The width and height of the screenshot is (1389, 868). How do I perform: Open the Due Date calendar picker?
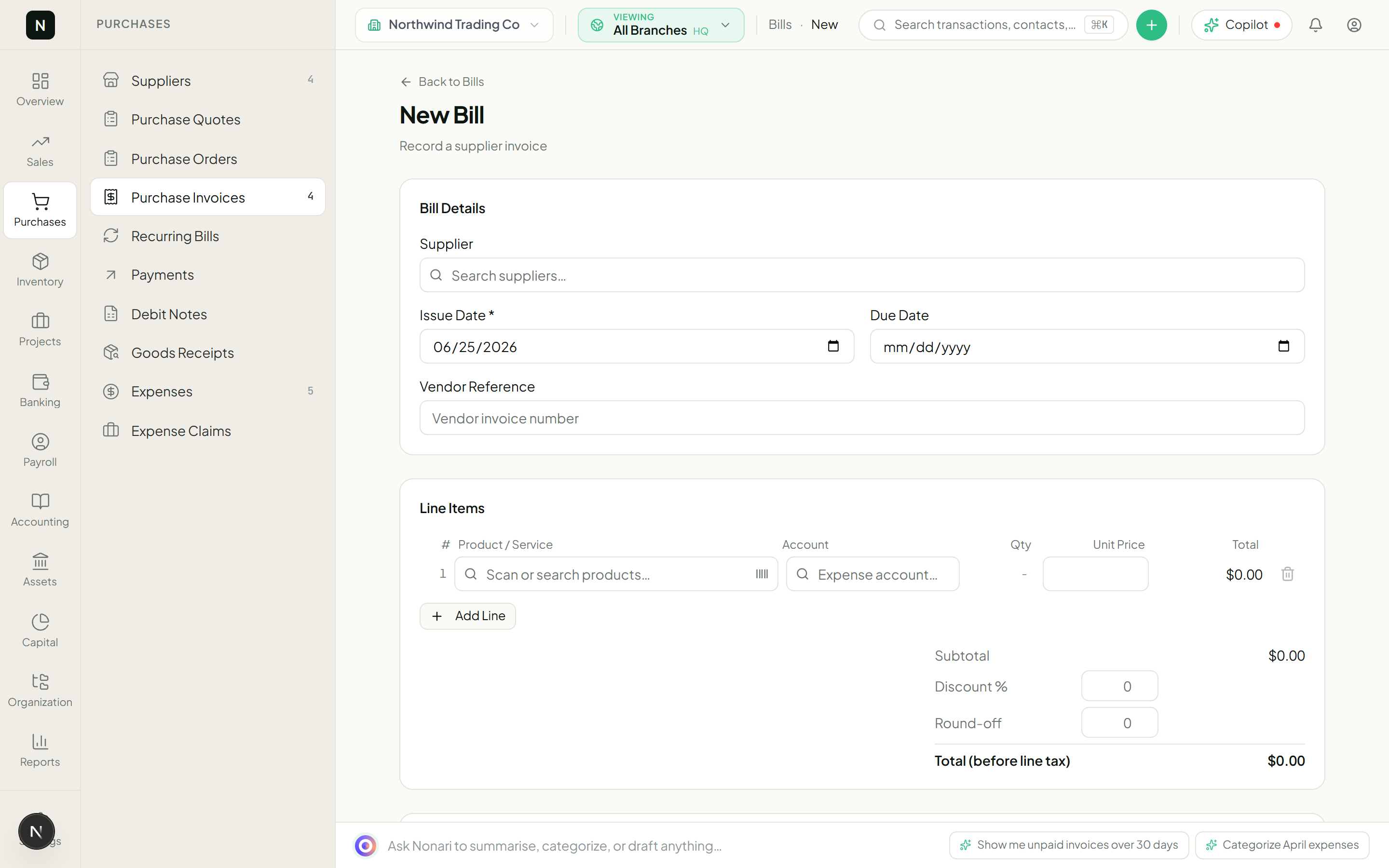coord(1284,346)
